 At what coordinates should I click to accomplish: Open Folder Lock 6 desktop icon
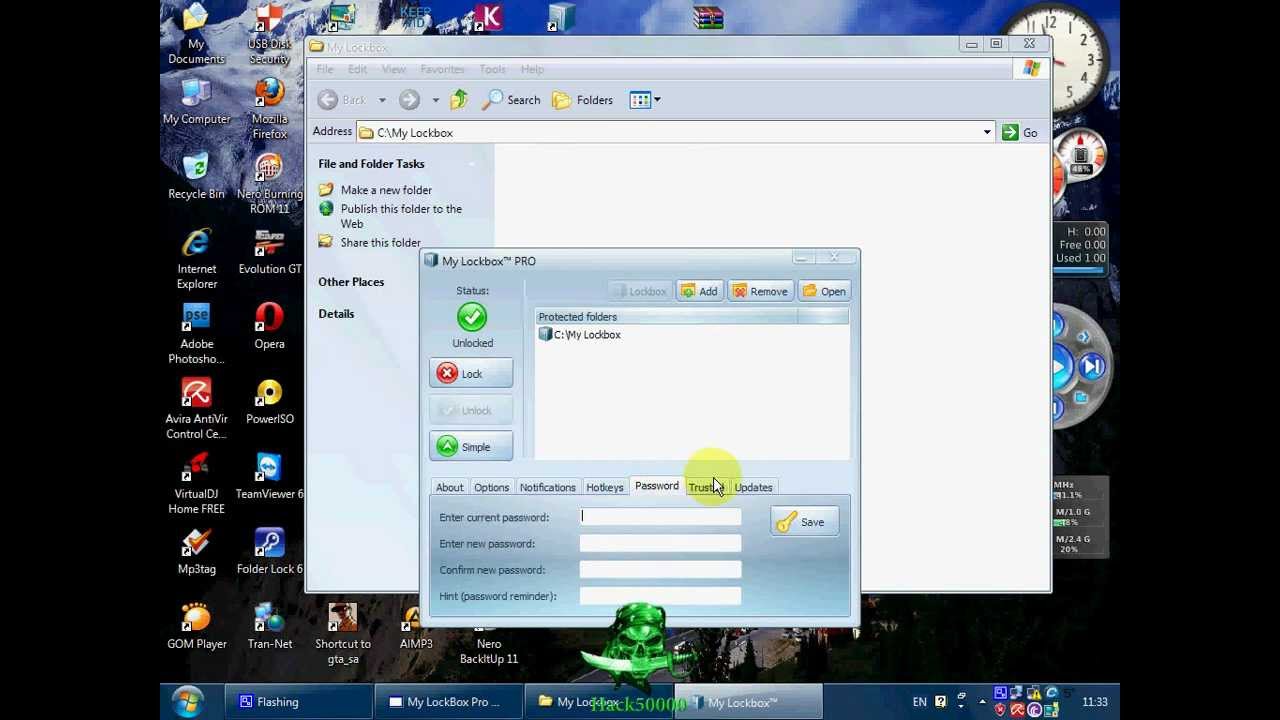click(x=269, y=551)
